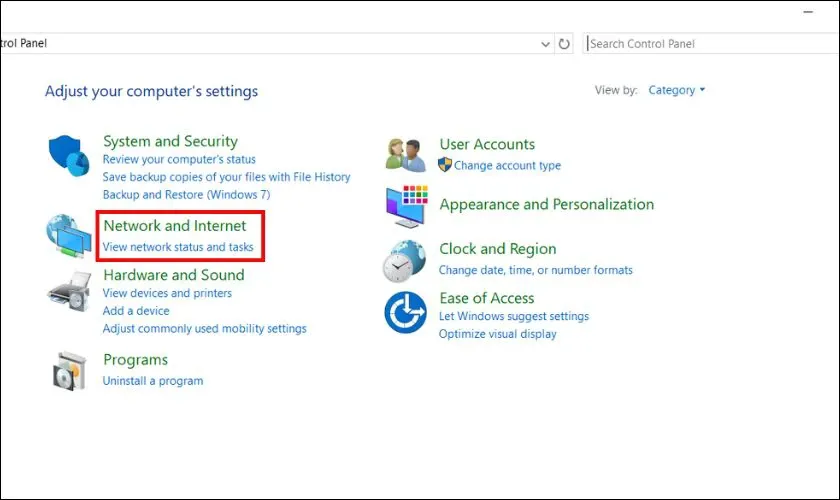The height and width of the screenshot is (500, 840).
Task: Select Uninstall a program link
Action: point(153,381)
